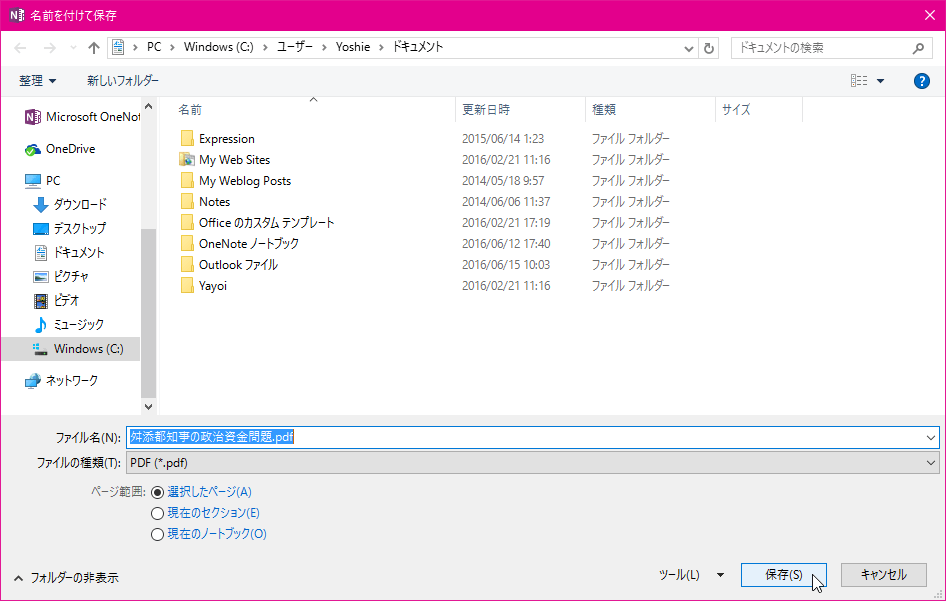The height and width of the screenshot is (601, 946).
Task: Open help with the question mark icon
Action: coord(921,80)
